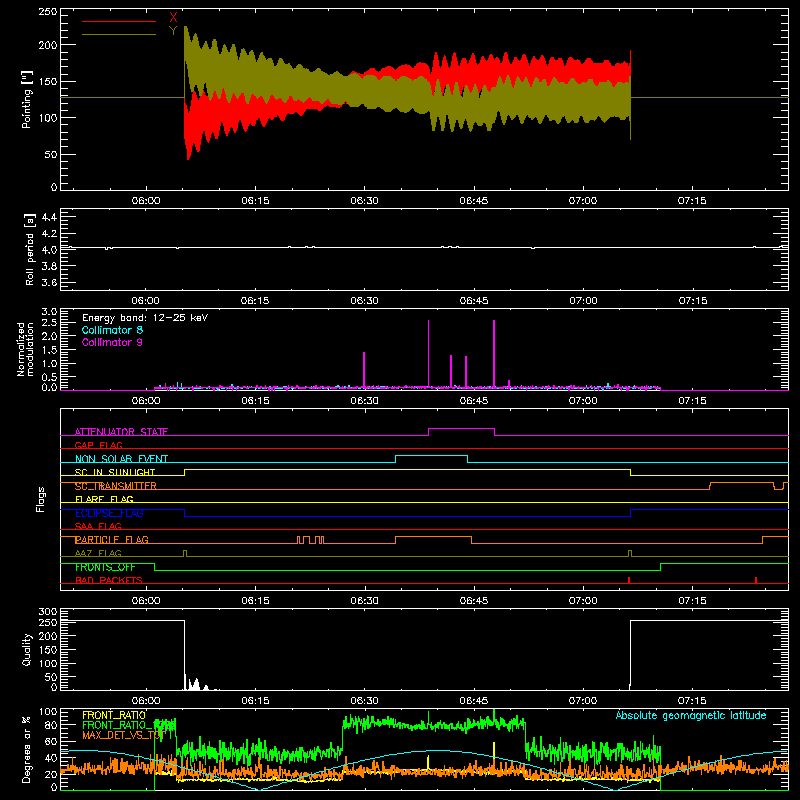800x800 pixels.
Task: Click the 'Collimator 8' legend label
Action: pyautogui.click(x=112, y=330)
